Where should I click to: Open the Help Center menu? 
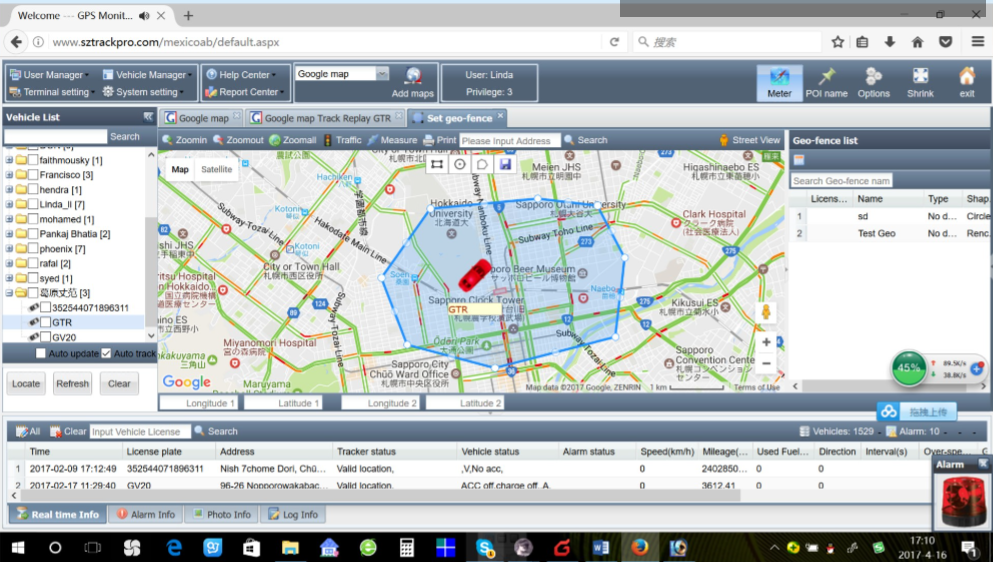pyautogui.click(x=241, y=75)
